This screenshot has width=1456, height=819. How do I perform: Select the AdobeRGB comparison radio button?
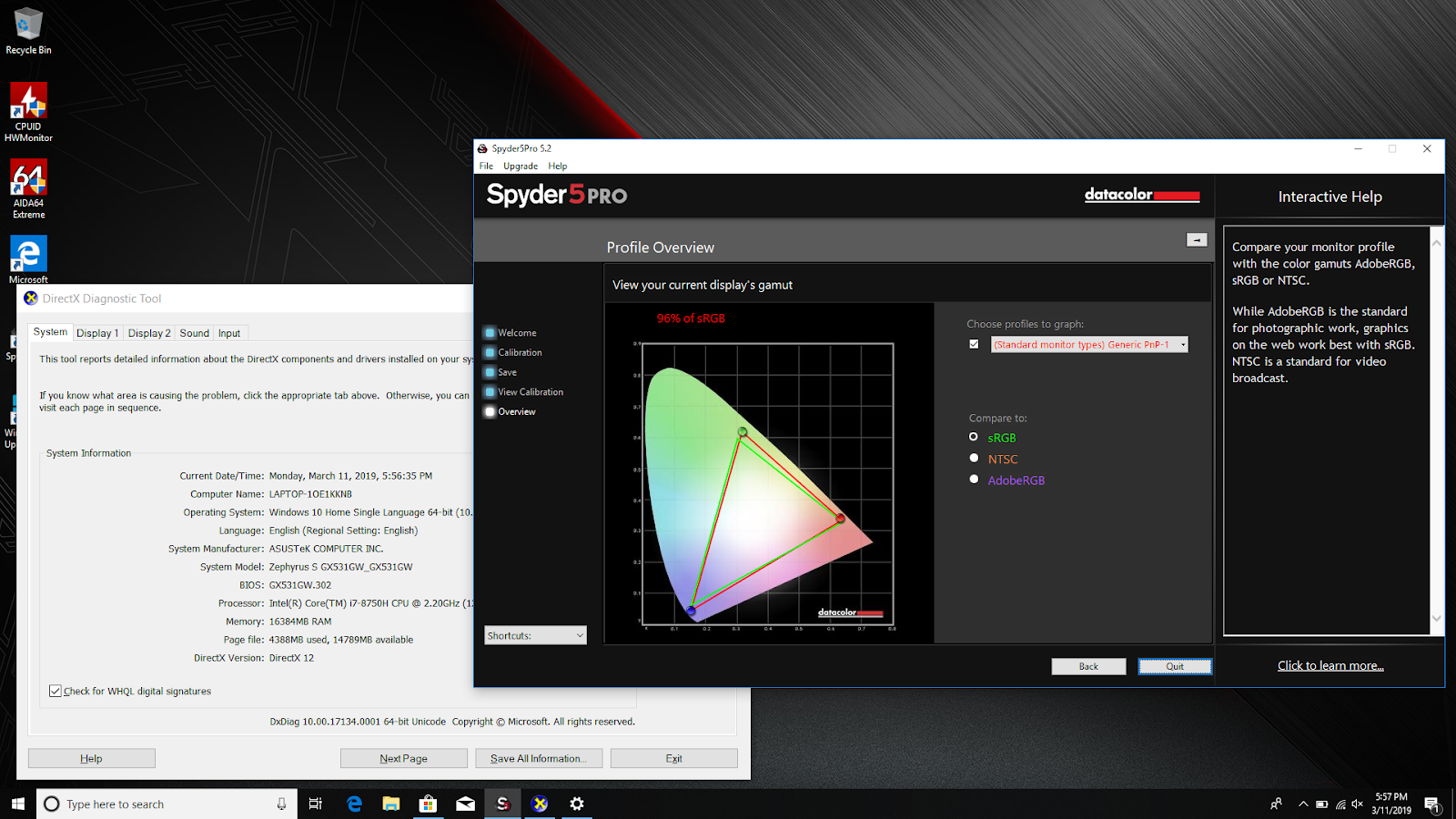[974, 480]
